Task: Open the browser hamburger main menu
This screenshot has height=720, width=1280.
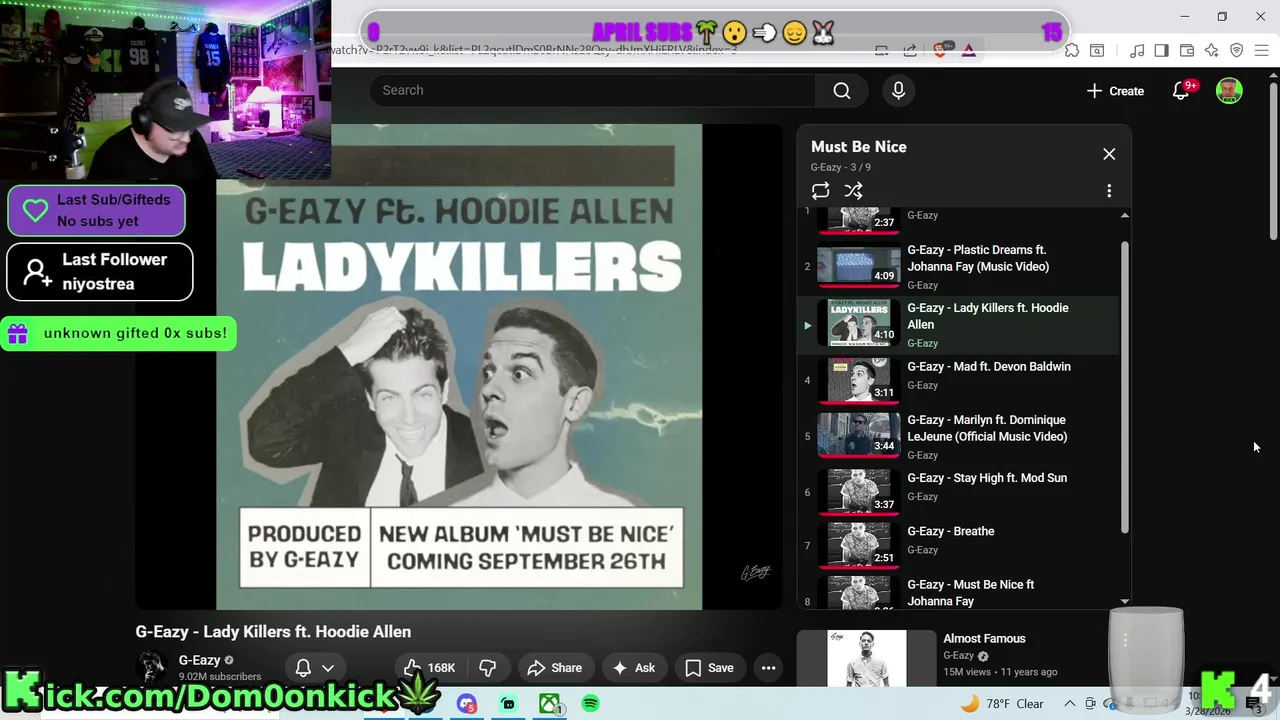Action: (1262, 50)
